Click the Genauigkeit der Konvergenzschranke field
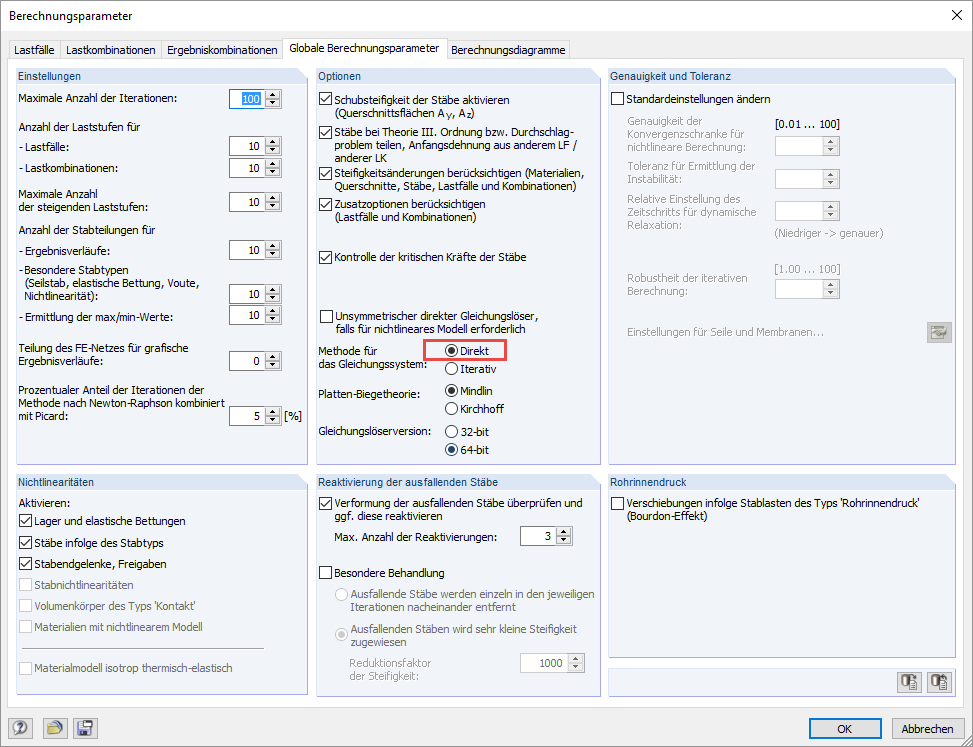Screen dimensions: 973x747 (x=799, y=146)
